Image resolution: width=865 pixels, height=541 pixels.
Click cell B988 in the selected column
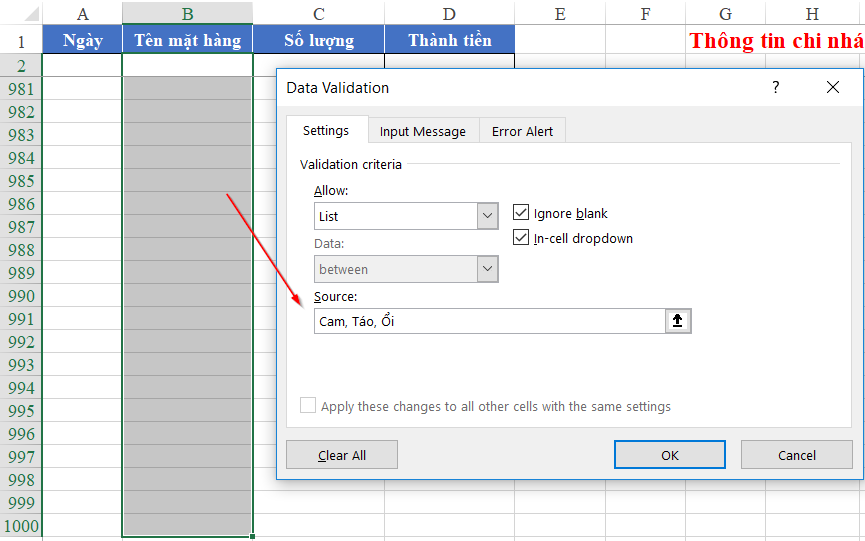tap(188, 250)
